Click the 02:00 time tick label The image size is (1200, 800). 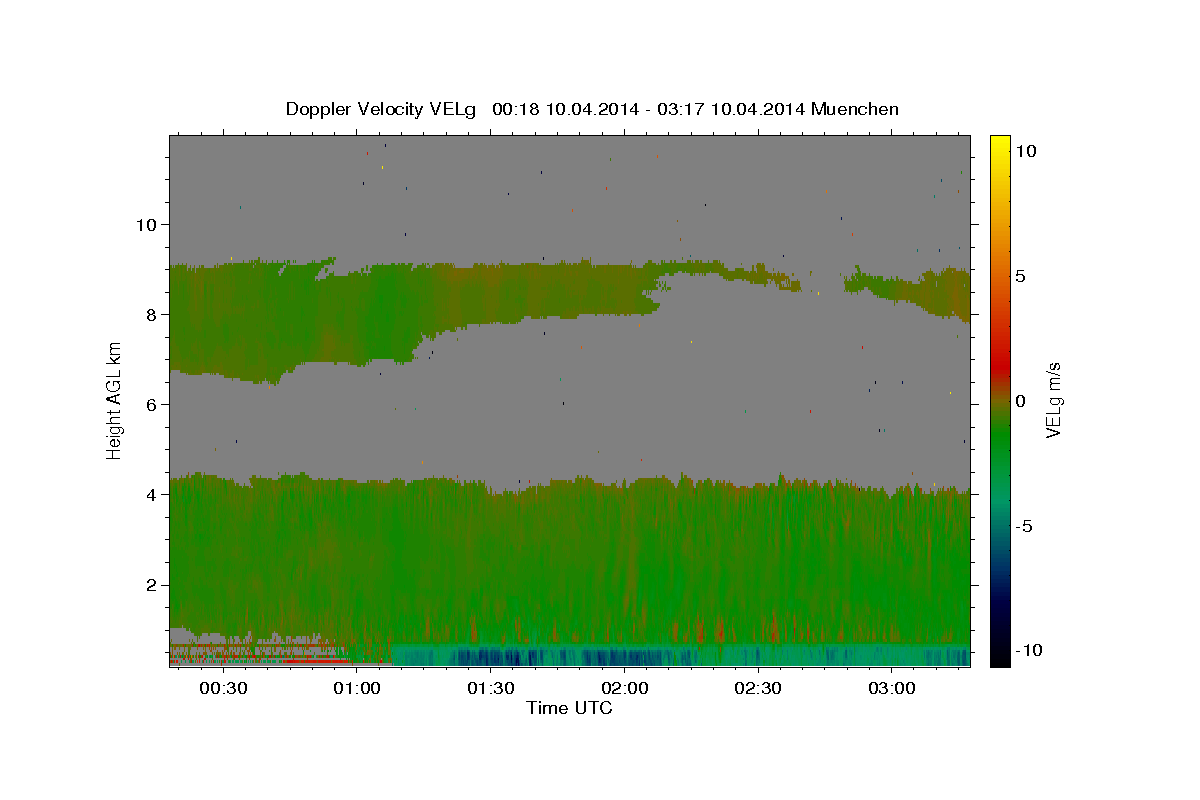(625, 689)
